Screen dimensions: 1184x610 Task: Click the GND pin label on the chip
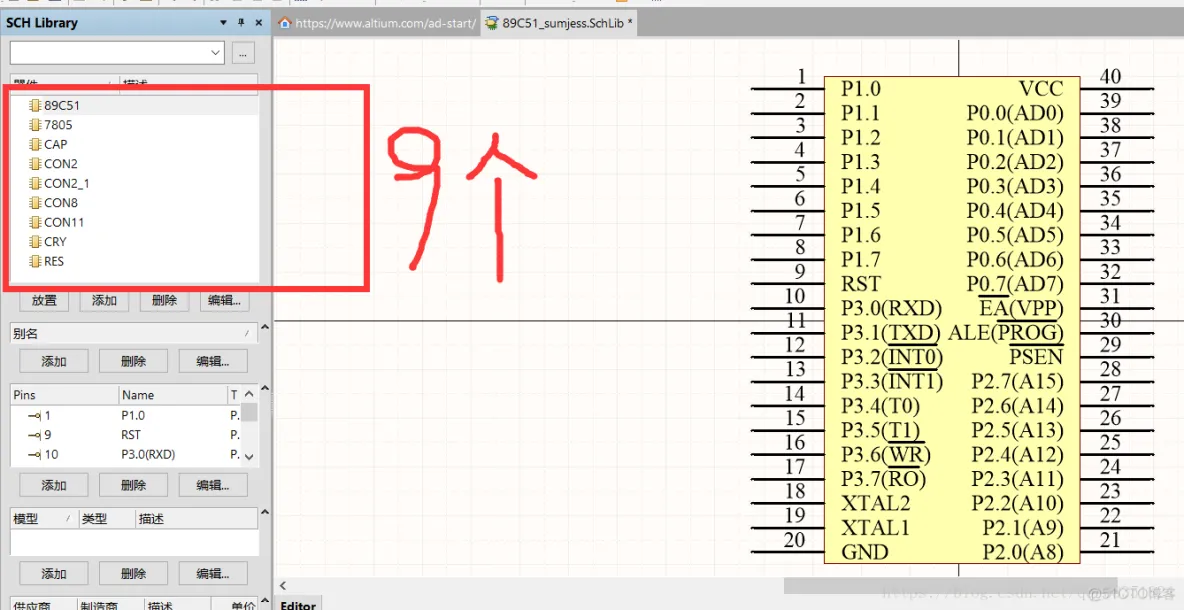pos(865,552)
